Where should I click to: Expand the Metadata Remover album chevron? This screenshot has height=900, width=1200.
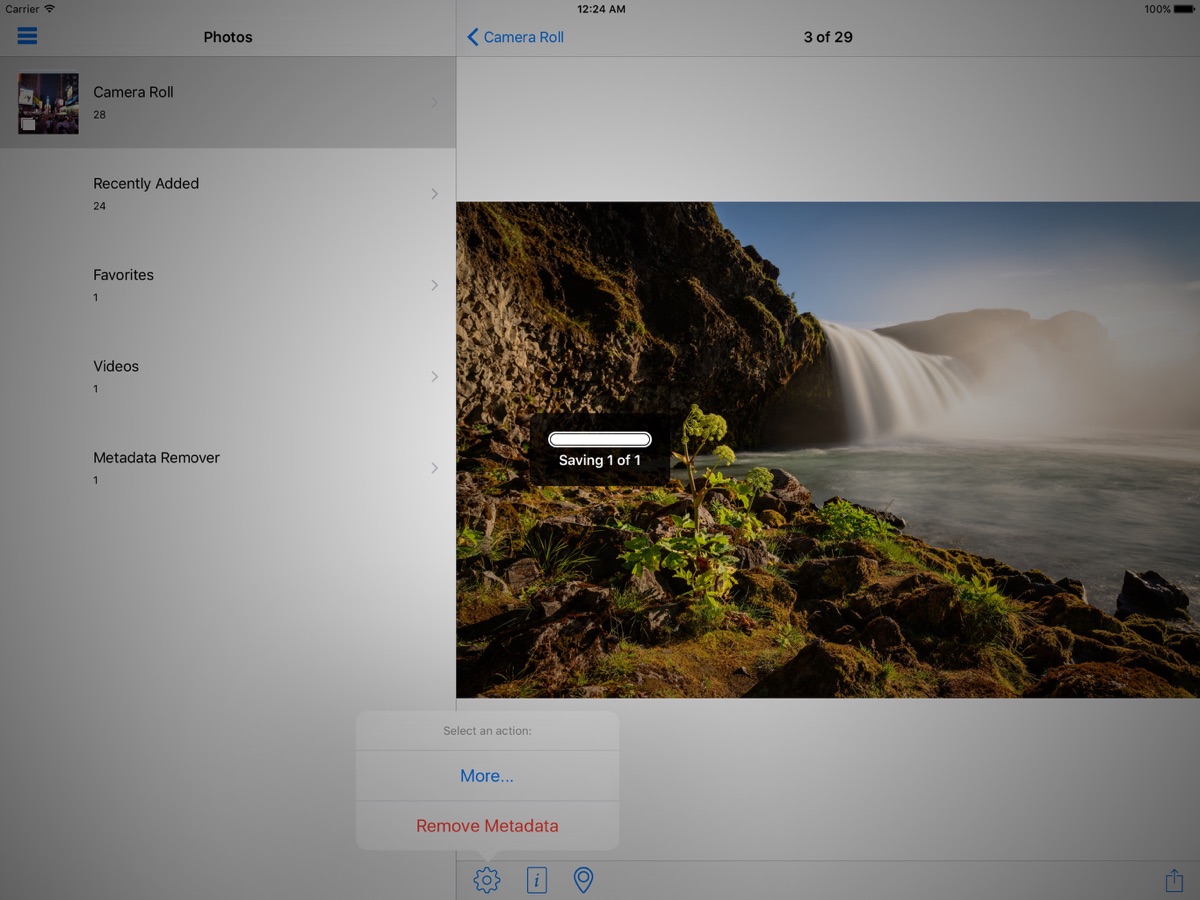434,468
